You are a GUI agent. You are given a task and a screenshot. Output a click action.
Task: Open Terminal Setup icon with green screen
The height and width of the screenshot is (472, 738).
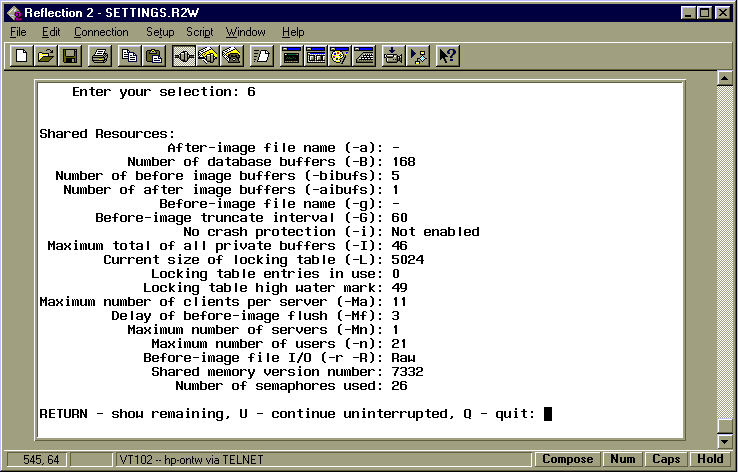291,56
